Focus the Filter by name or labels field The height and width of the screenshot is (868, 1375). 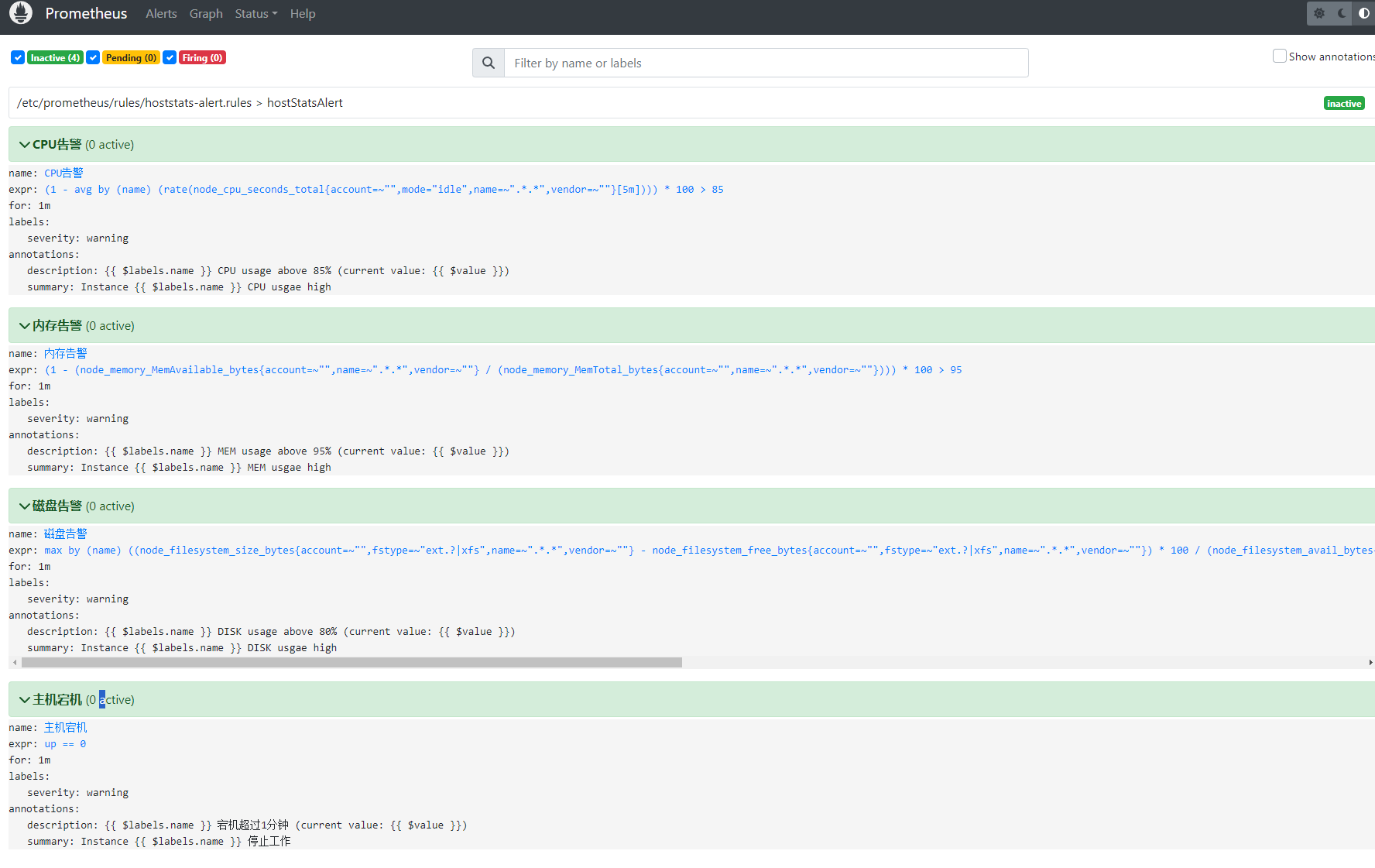766,63
